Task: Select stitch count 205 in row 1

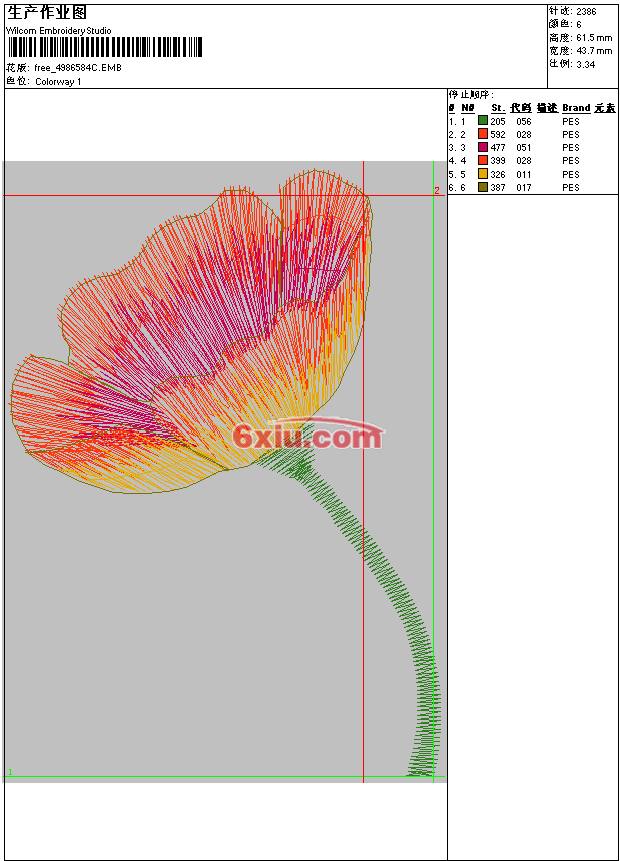Action: coord(498,121)
